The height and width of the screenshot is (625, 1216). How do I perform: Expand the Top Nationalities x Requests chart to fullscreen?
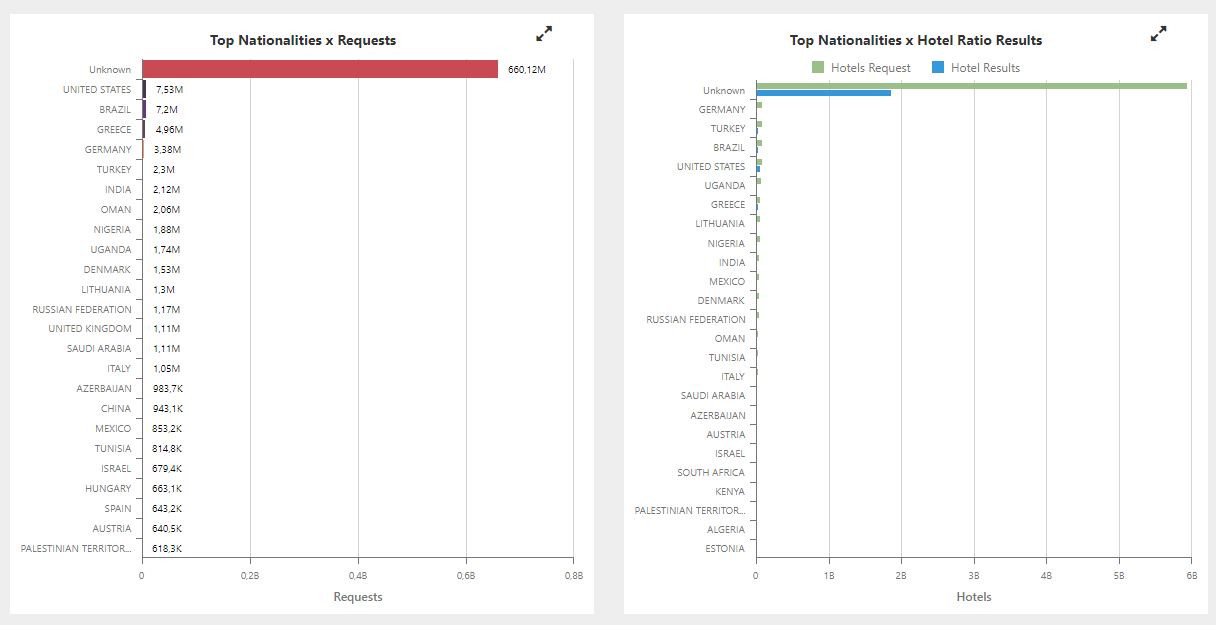pos(543,33)
